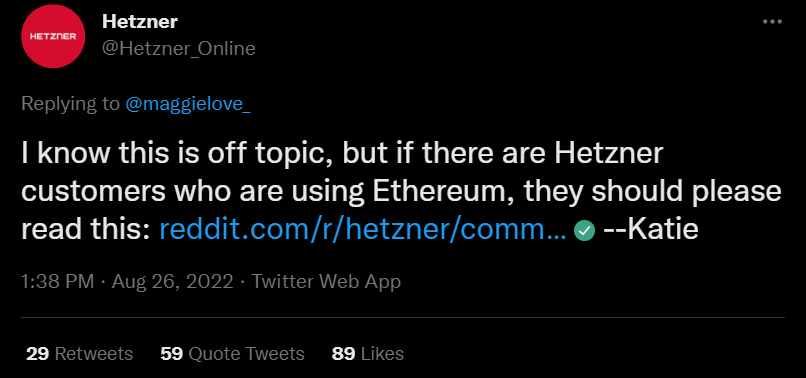Click the 'read this:' text

(86, 229)
